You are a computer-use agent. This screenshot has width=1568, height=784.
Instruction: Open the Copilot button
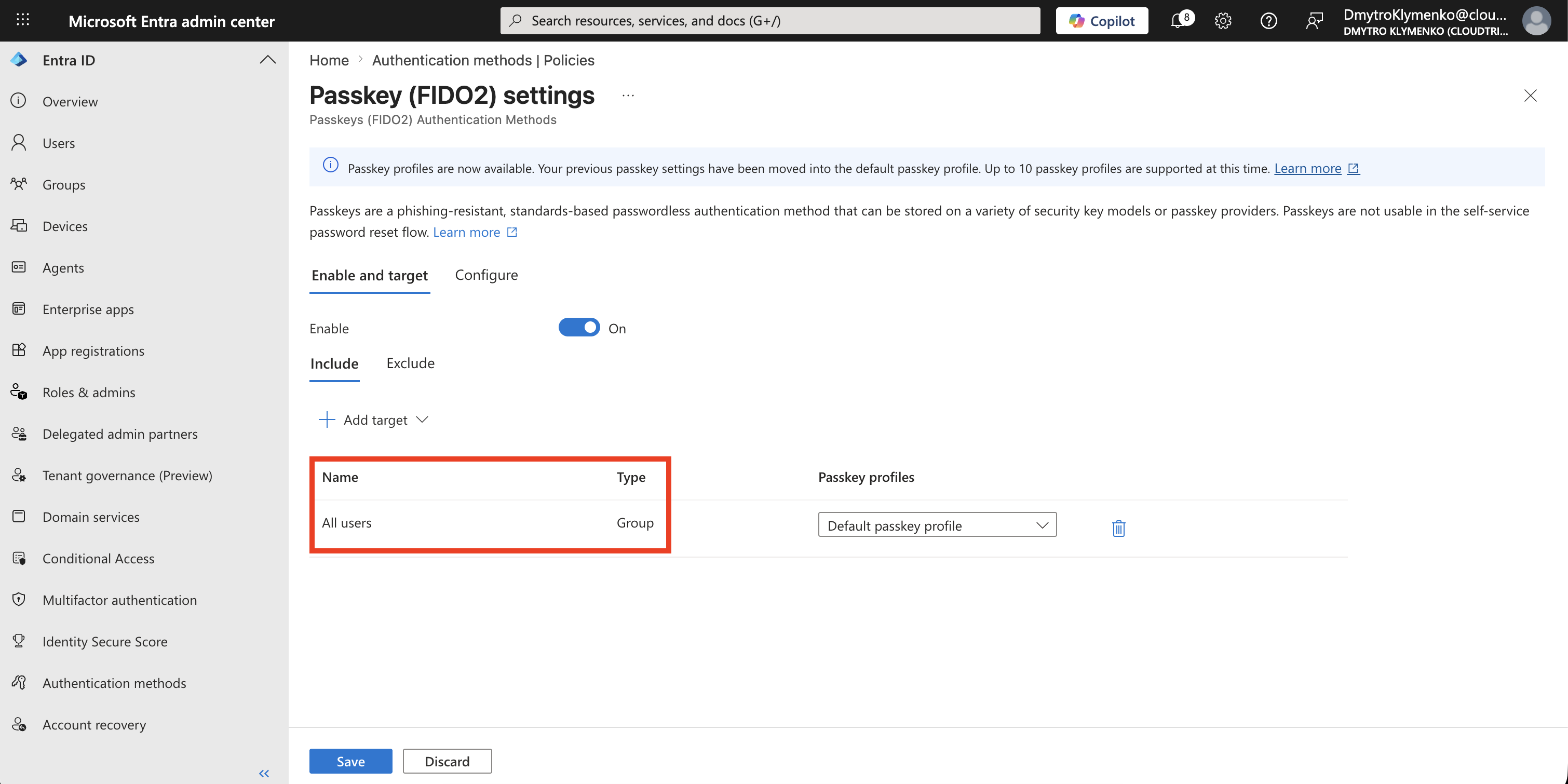(1102, 21)
